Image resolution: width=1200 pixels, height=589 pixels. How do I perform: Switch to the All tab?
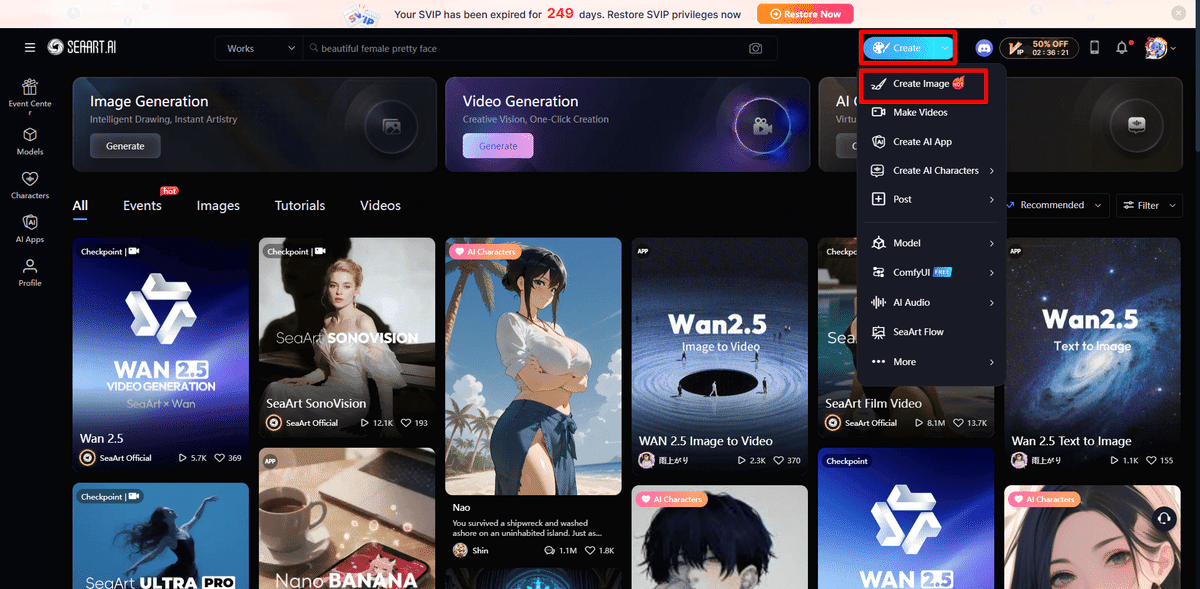(80, 206)
